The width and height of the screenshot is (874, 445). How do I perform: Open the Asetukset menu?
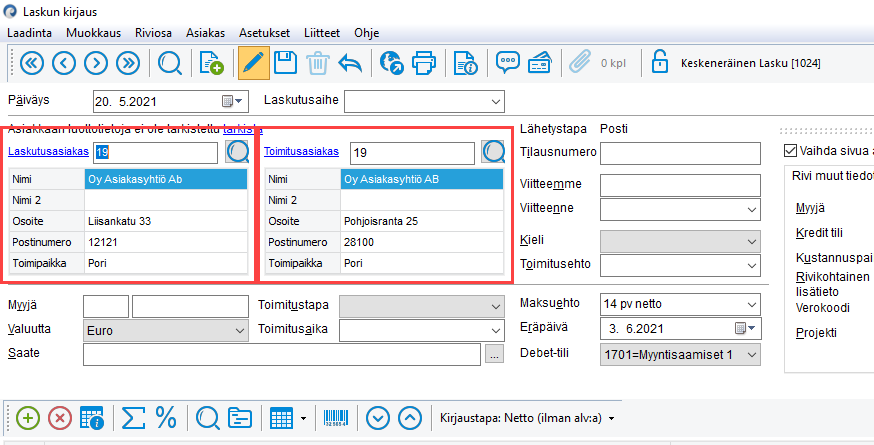pyautogui.click(x=265, y=33)
